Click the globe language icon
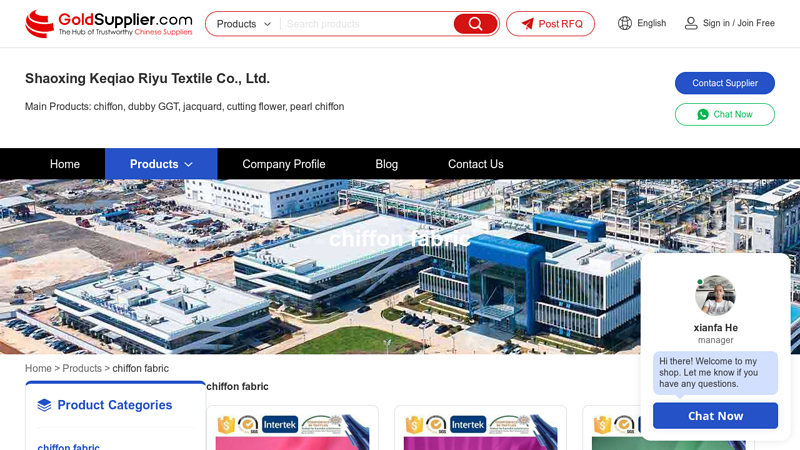This screenshot has height=450, width=800. (625, 23)
